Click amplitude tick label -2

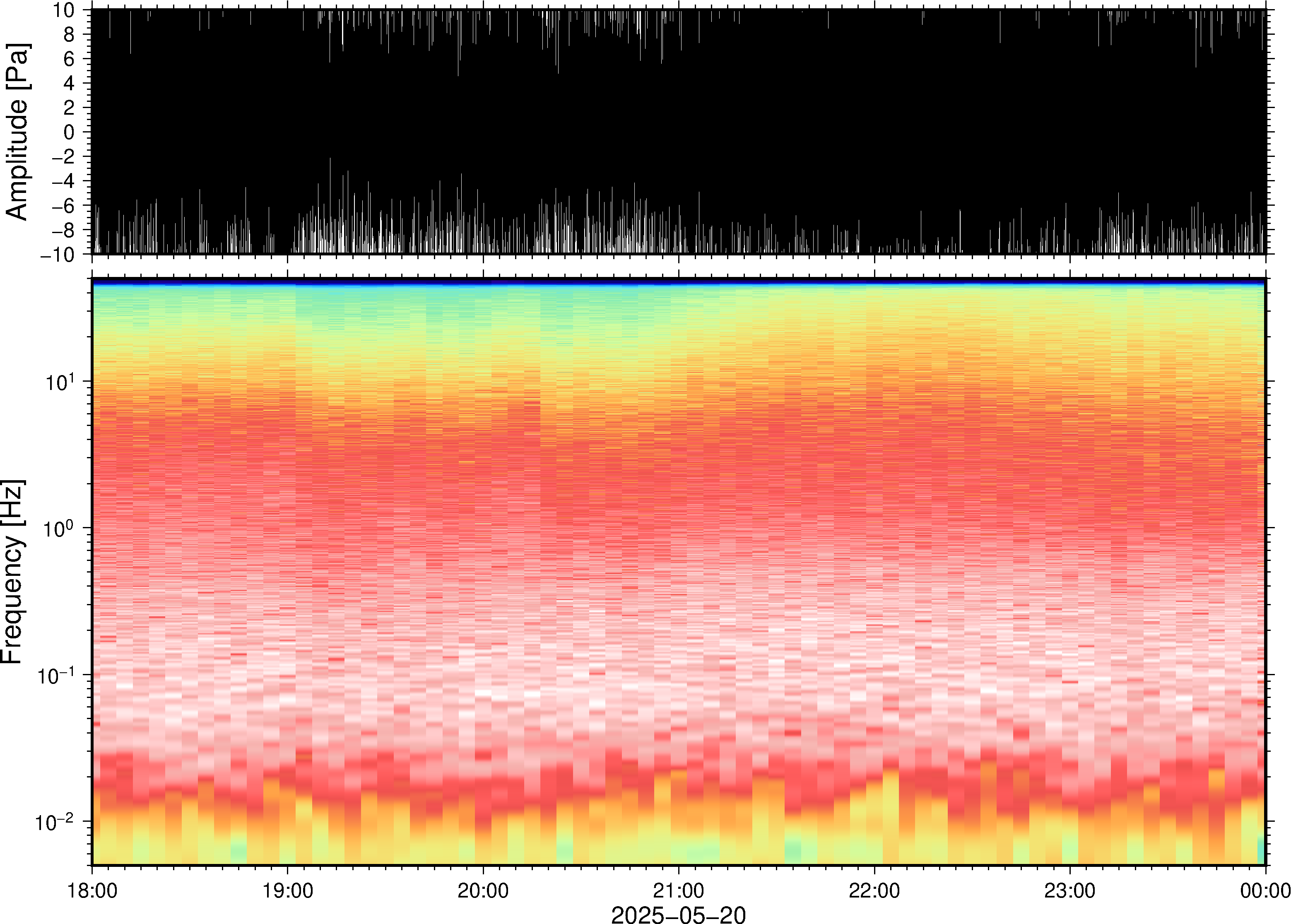[63, 156]
